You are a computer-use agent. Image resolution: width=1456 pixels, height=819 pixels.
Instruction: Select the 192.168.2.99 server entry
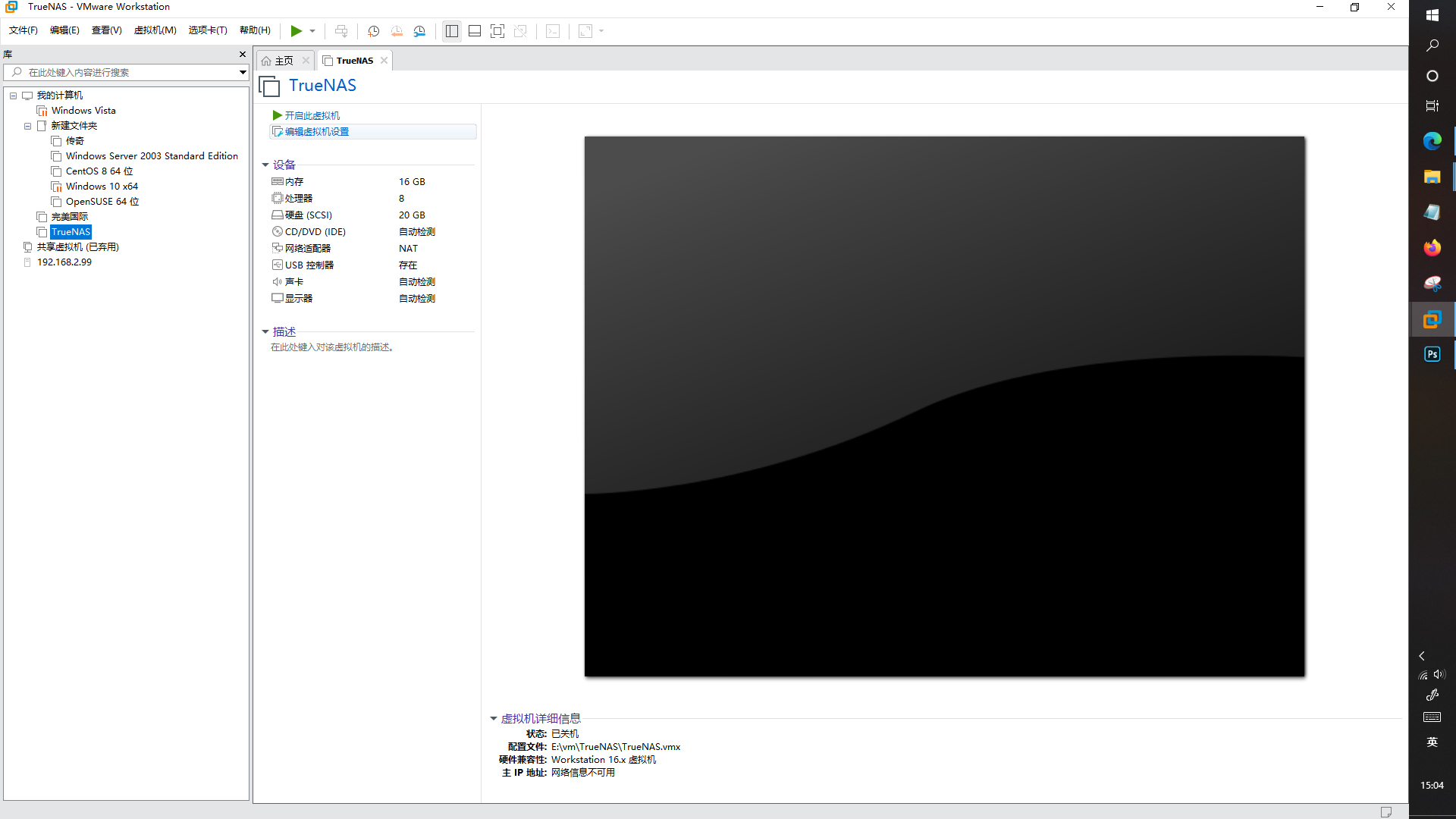(x=64, y=262)
